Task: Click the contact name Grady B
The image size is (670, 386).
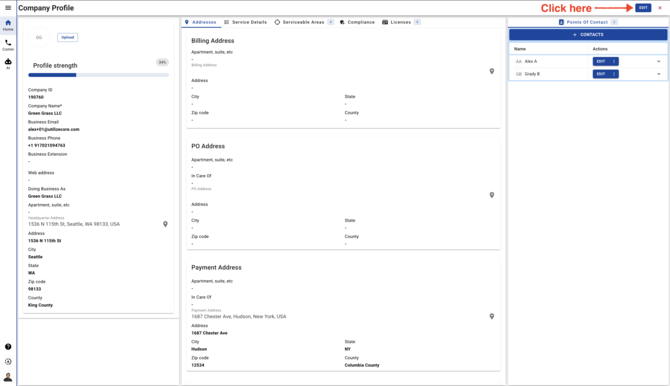Action: pyautogui.click(x=532, y=74)
